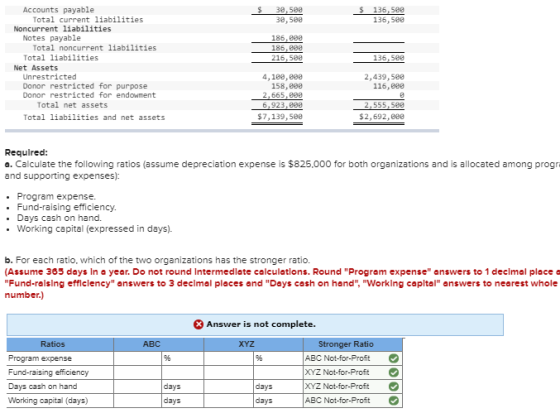Viewport: 560px width, 418px height.
Task: Click the 'Stronger Ratio' column header
Action: [x=353, y=344]
